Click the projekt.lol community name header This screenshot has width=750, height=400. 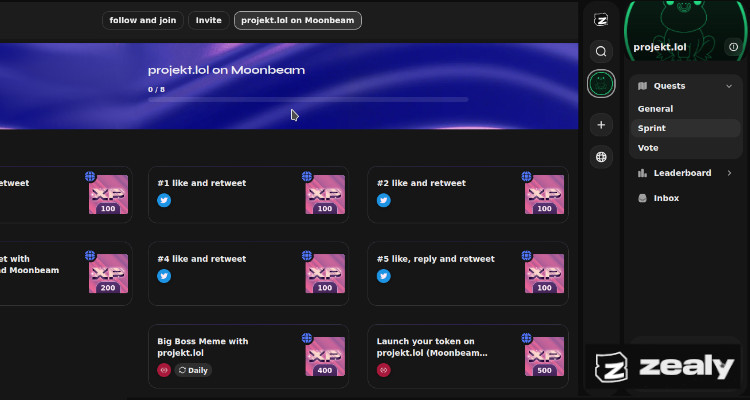point(660,47)
